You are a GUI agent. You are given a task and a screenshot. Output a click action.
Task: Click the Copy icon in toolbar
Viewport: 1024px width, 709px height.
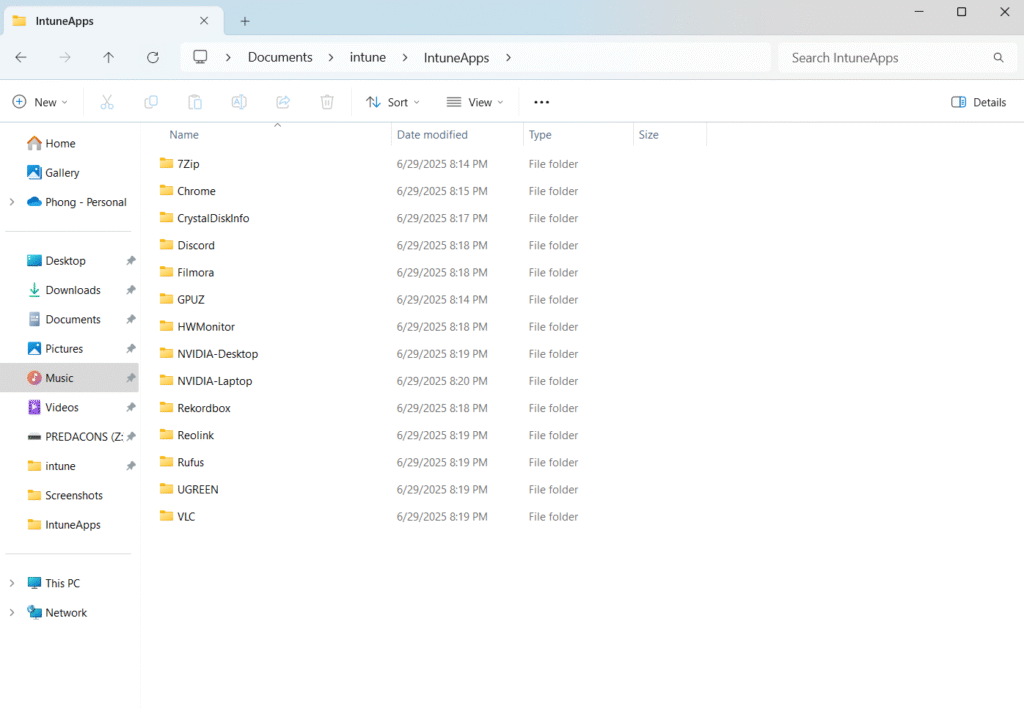click(x=151, y=102)
